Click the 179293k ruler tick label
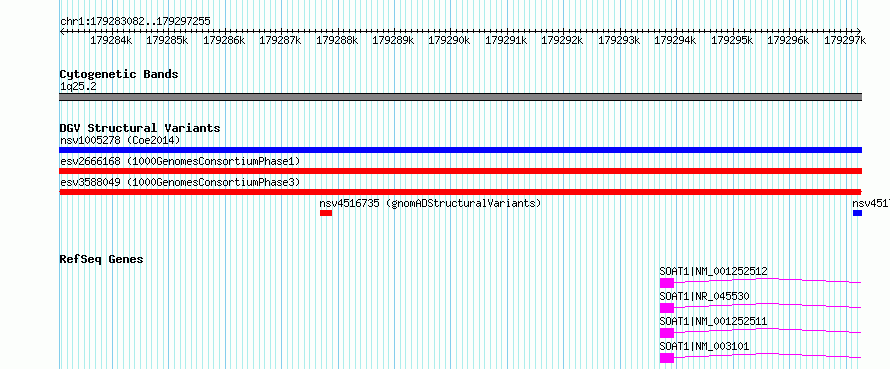890x369 pixels. coord(619,40)
